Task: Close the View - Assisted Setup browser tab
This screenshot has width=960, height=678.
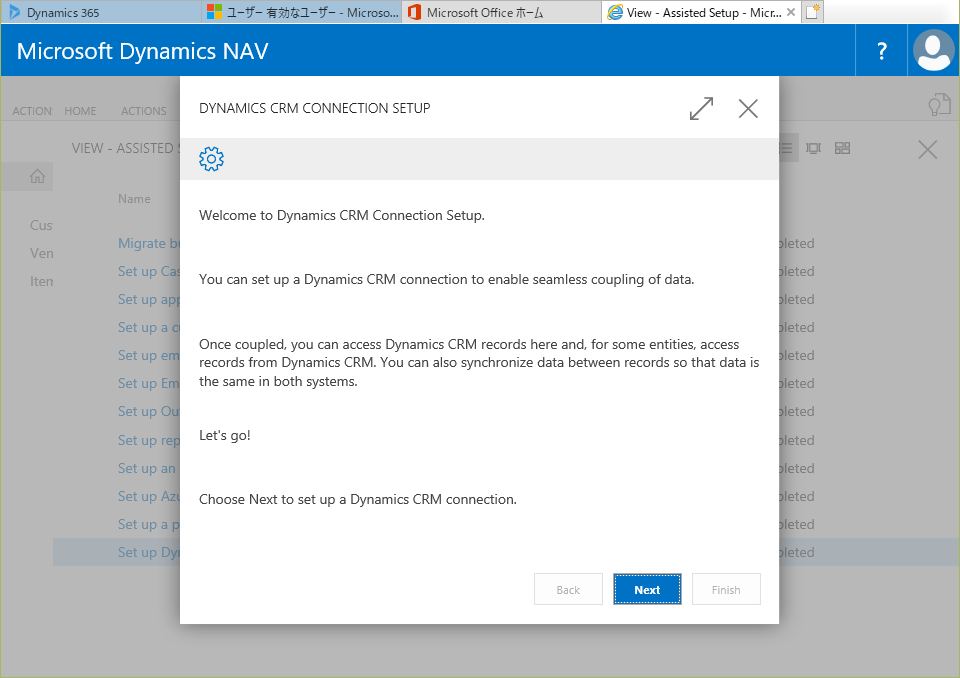Action: click(791, 12)
